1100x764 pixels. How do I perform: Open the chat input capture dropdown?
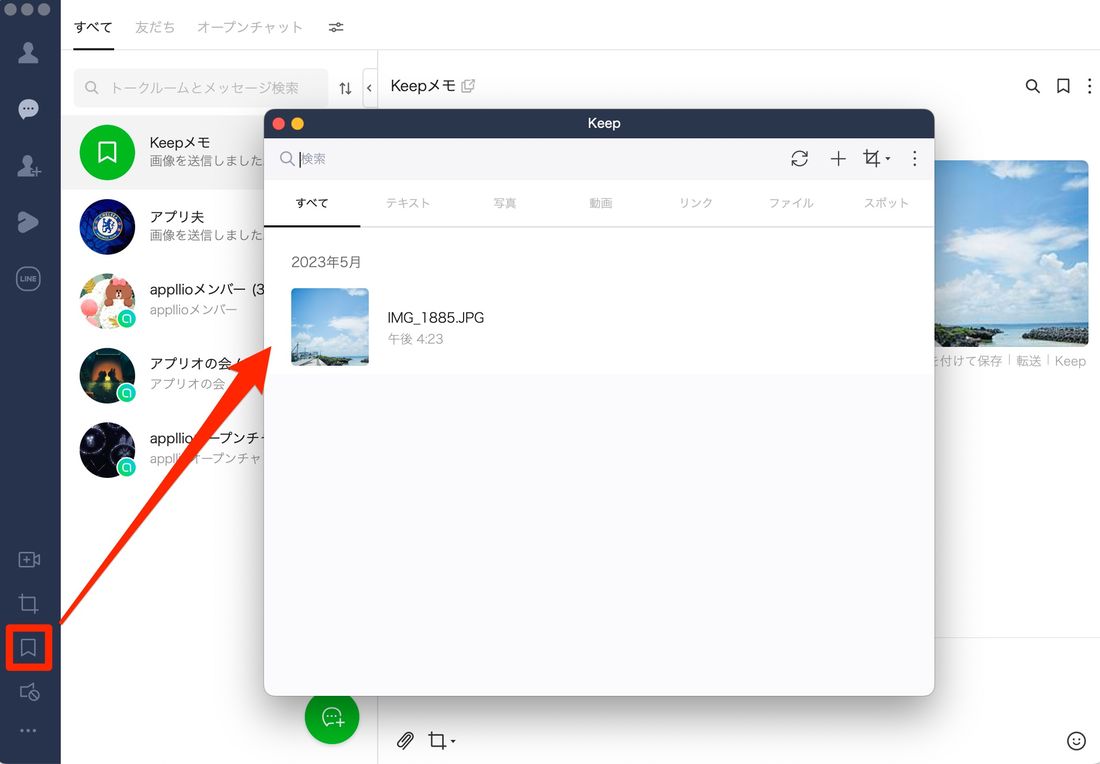(441, 741)
